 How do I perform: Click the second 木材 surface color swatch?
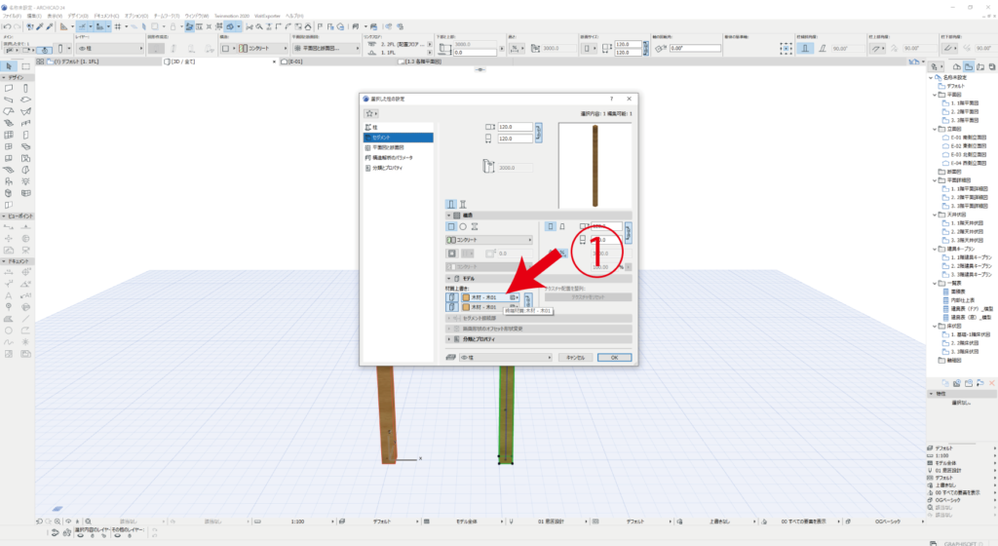click(466, 307)
